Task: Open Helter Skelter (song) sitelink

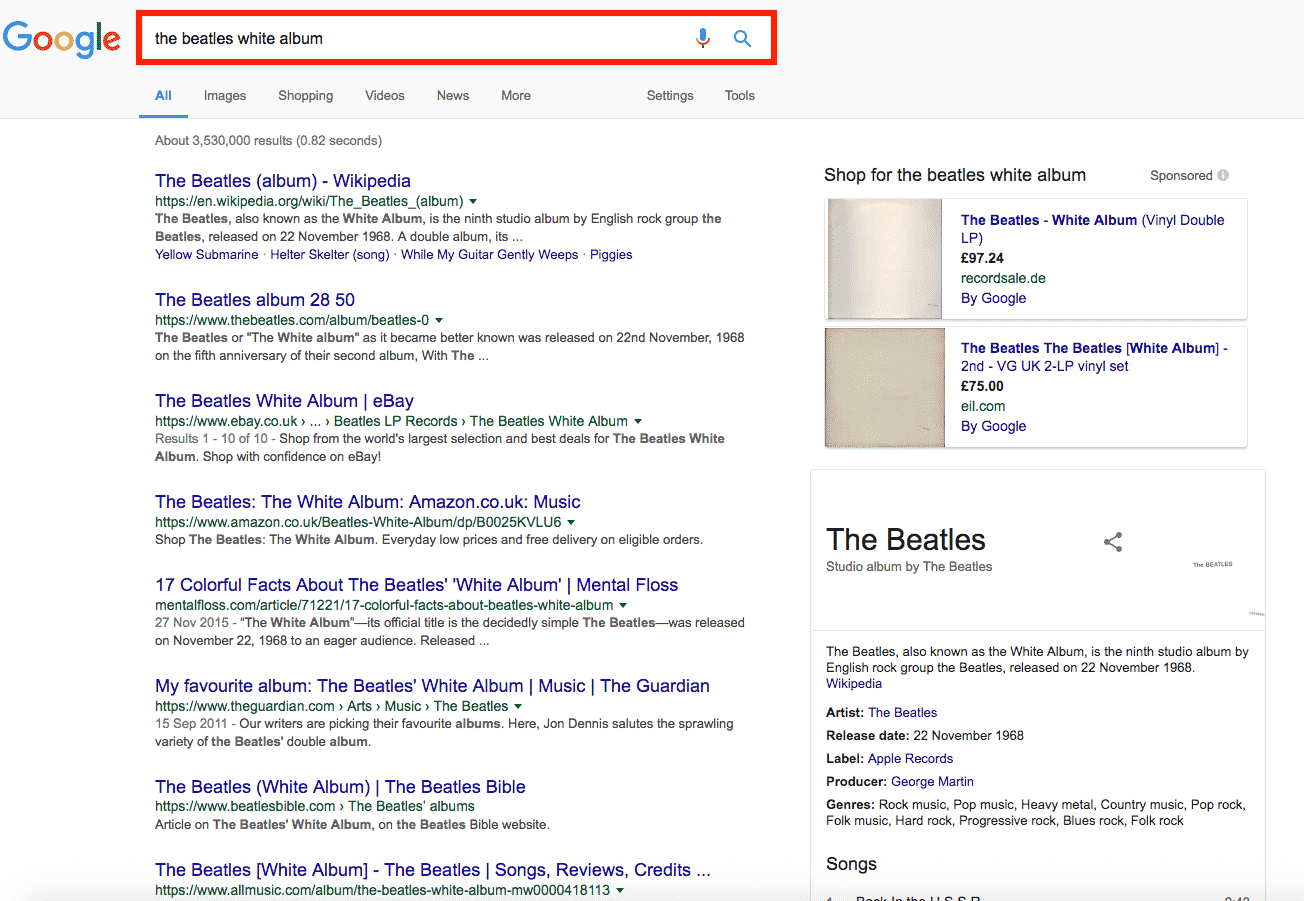Action: pos(330,255)
